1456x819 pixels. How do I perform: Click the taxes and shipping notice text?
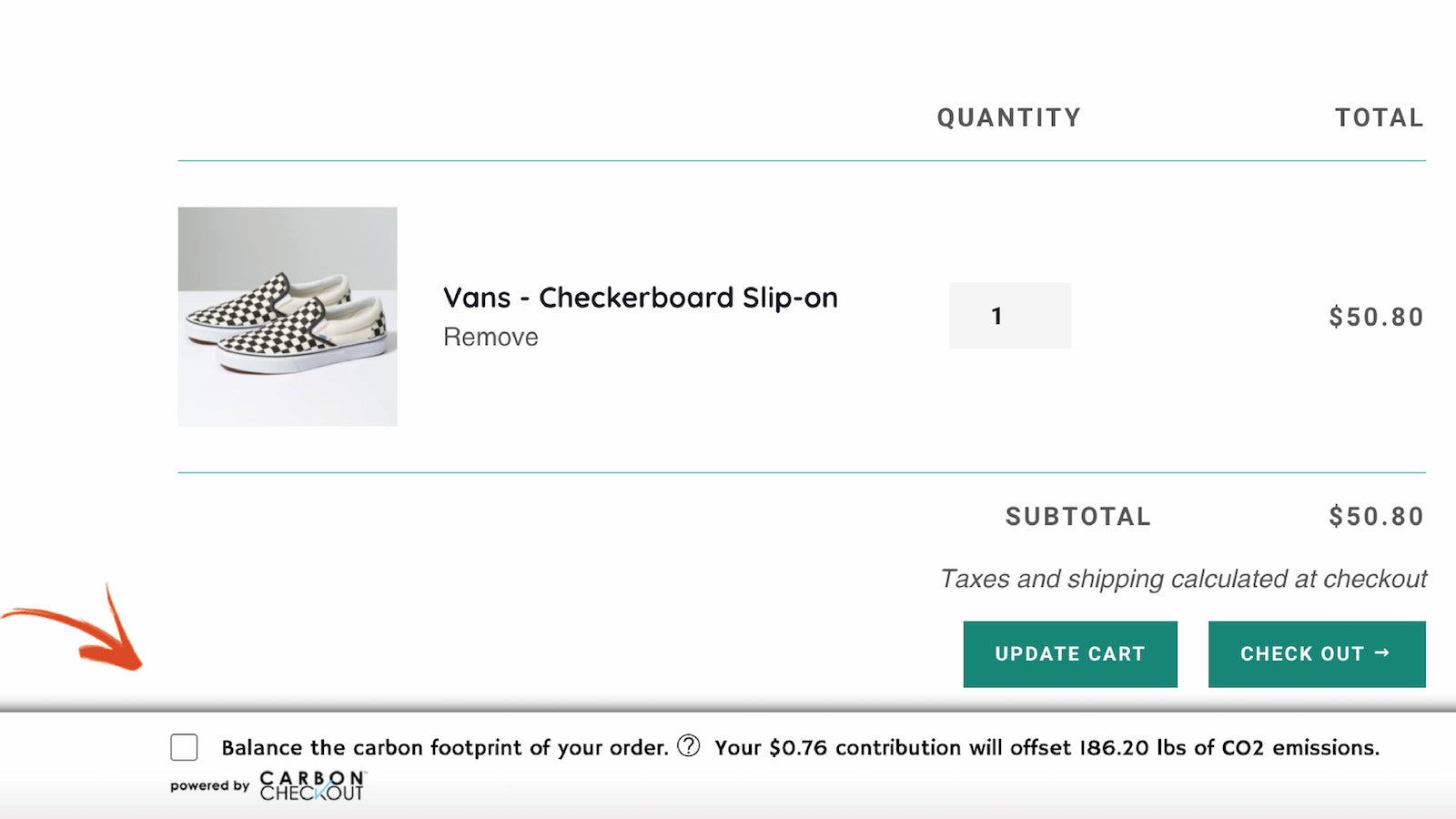(1183, 578)
